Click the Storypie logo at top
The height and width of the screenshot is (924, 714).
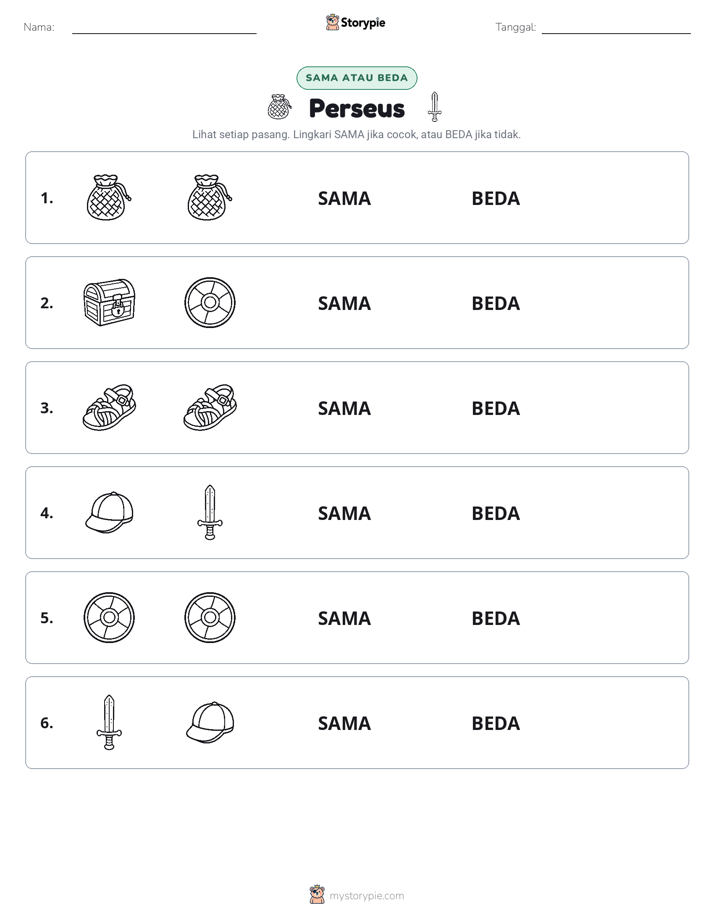[x=355, y=22]
